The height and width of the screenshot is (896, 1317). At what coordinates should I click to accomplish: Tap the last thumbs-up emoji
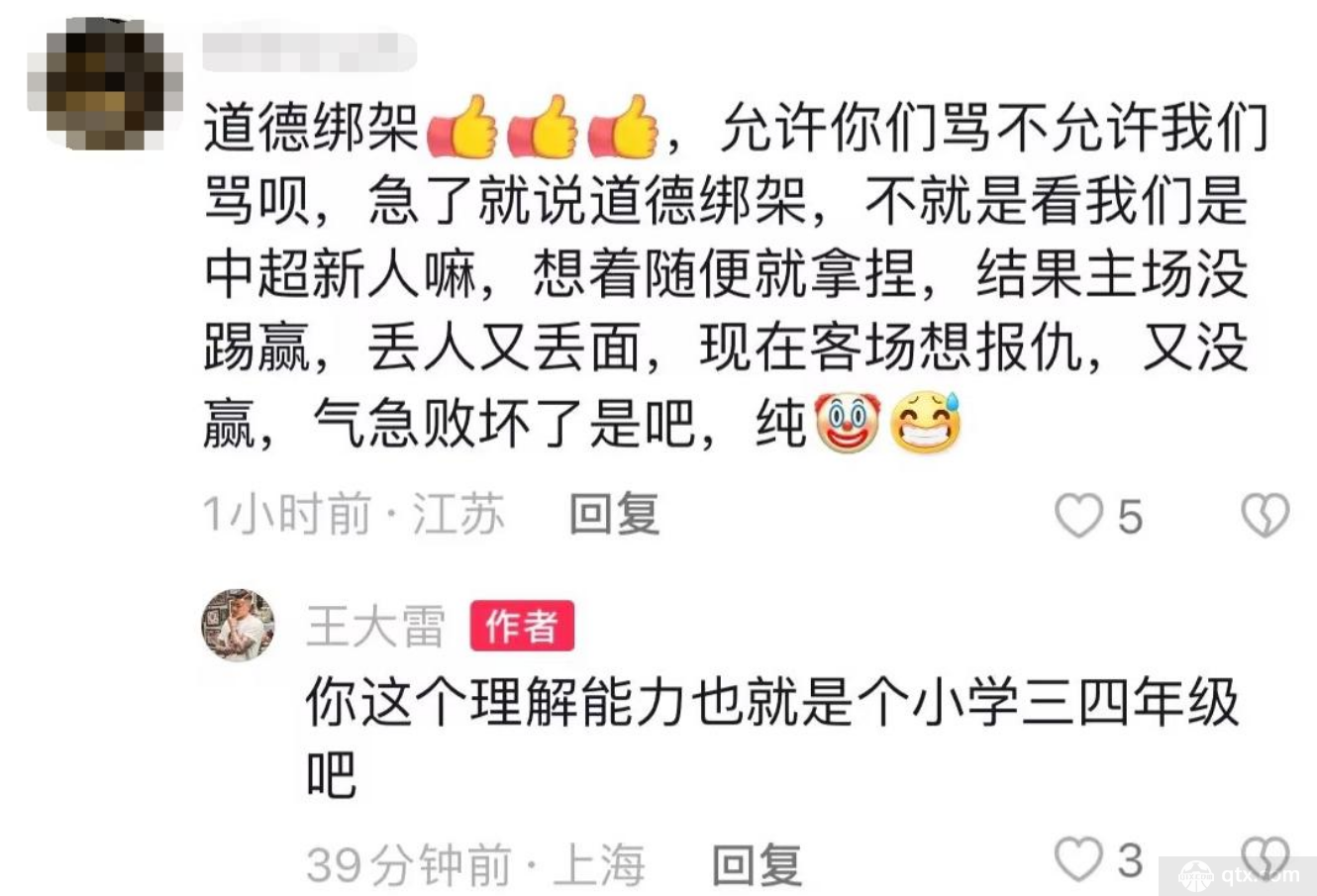pos(623,127)
